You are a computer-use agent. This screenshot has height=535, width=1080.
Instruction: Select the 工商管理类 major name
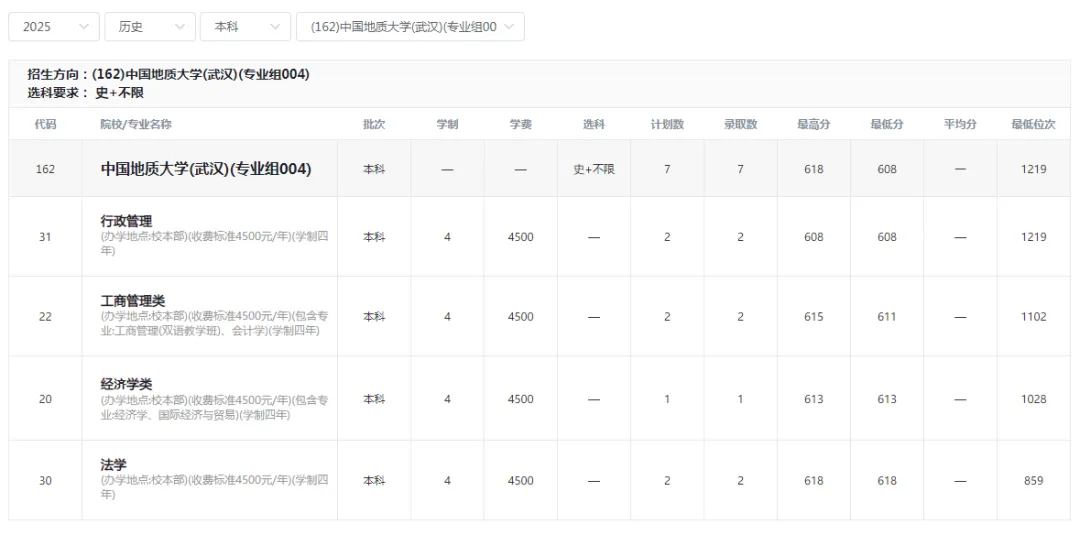[133, 301]
